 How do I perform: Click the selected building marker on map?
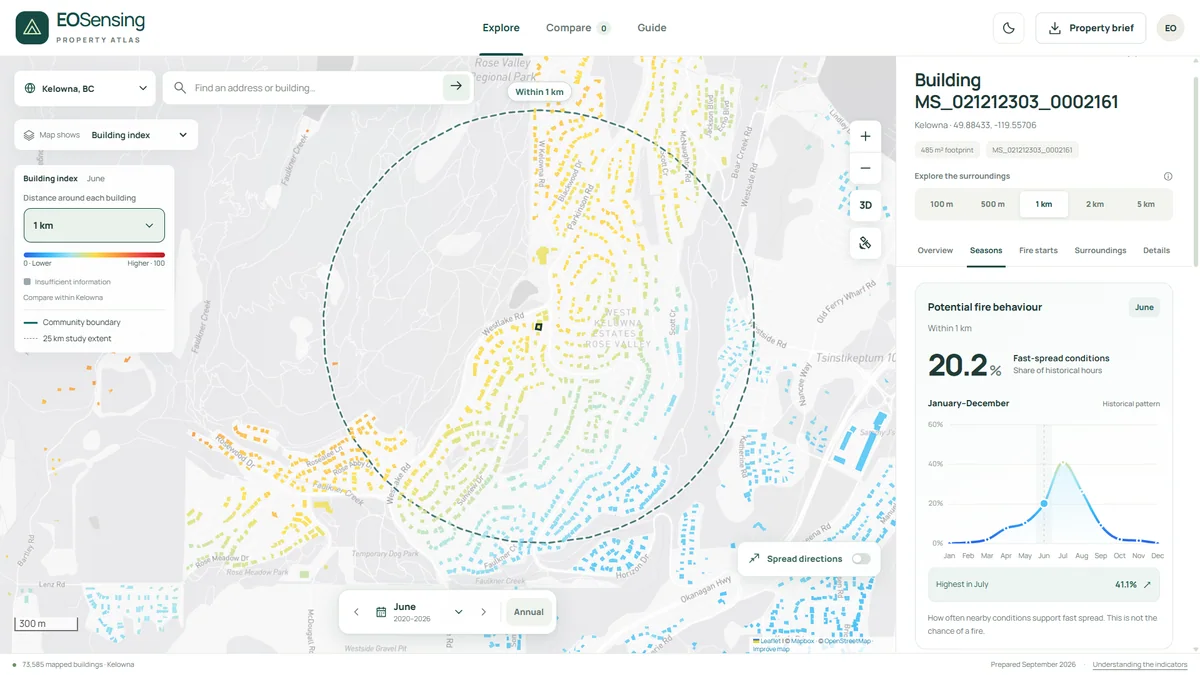point(538,326)
